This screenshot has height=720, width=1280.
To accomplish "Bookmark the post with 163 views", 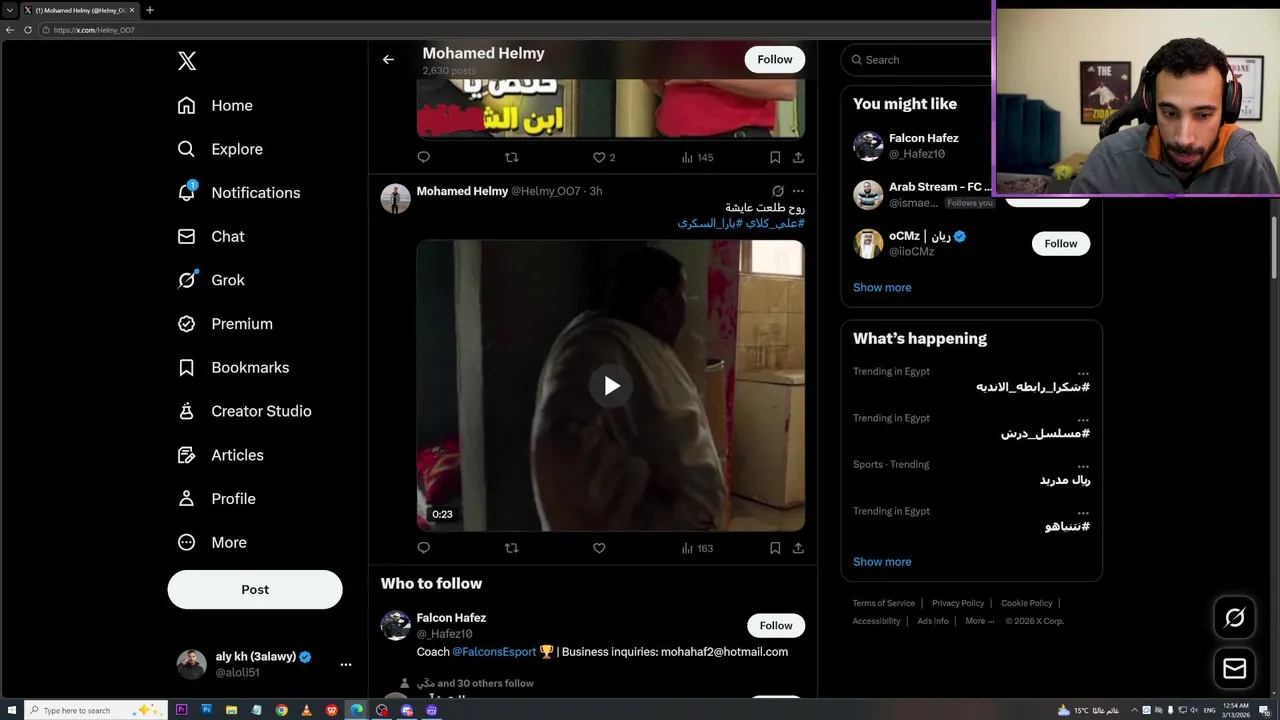I will click(x=775, y=548).
